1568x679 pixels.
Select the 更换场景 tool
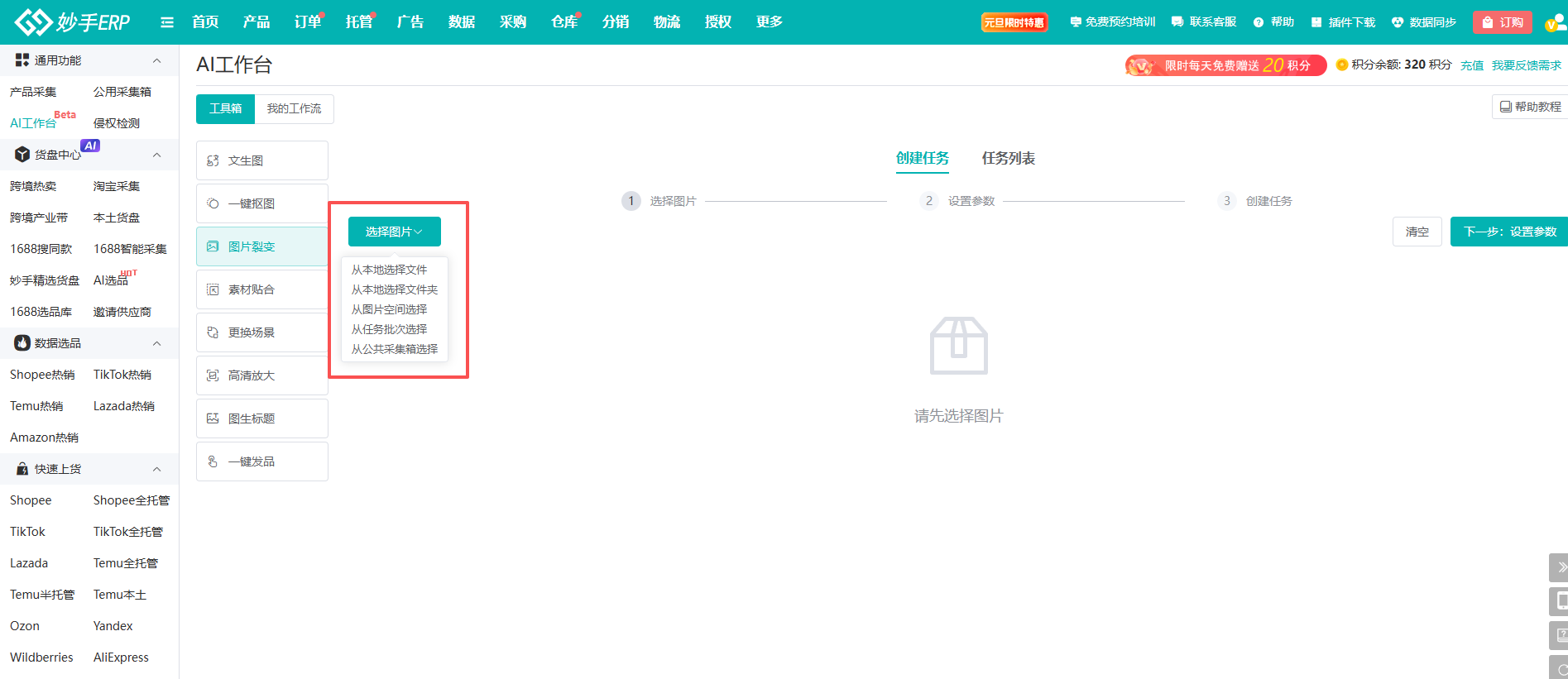click(x=261, y=332)
